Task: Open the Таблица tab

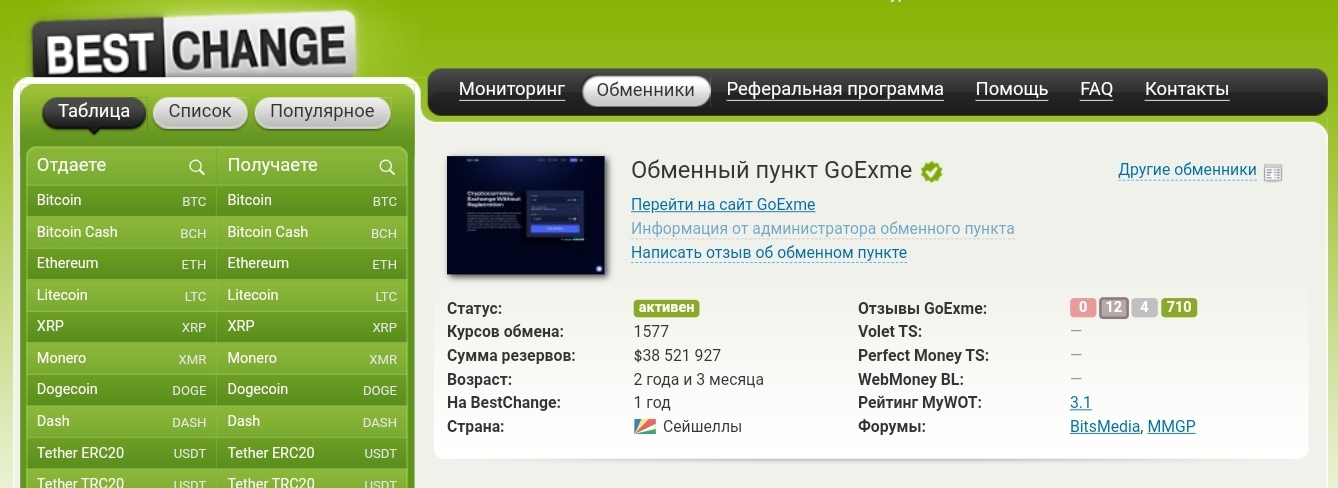Action: 94,112
